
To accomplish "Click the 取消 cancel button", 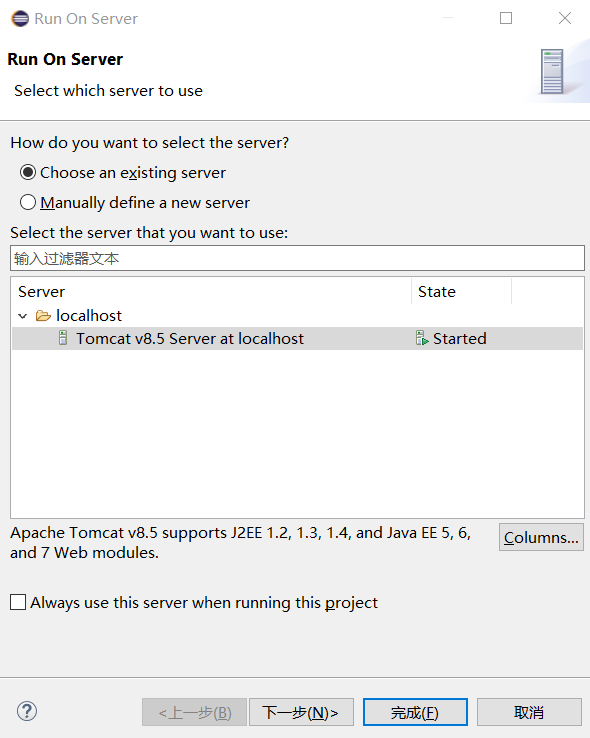I will pyautogui.click(x=529, y=712).
